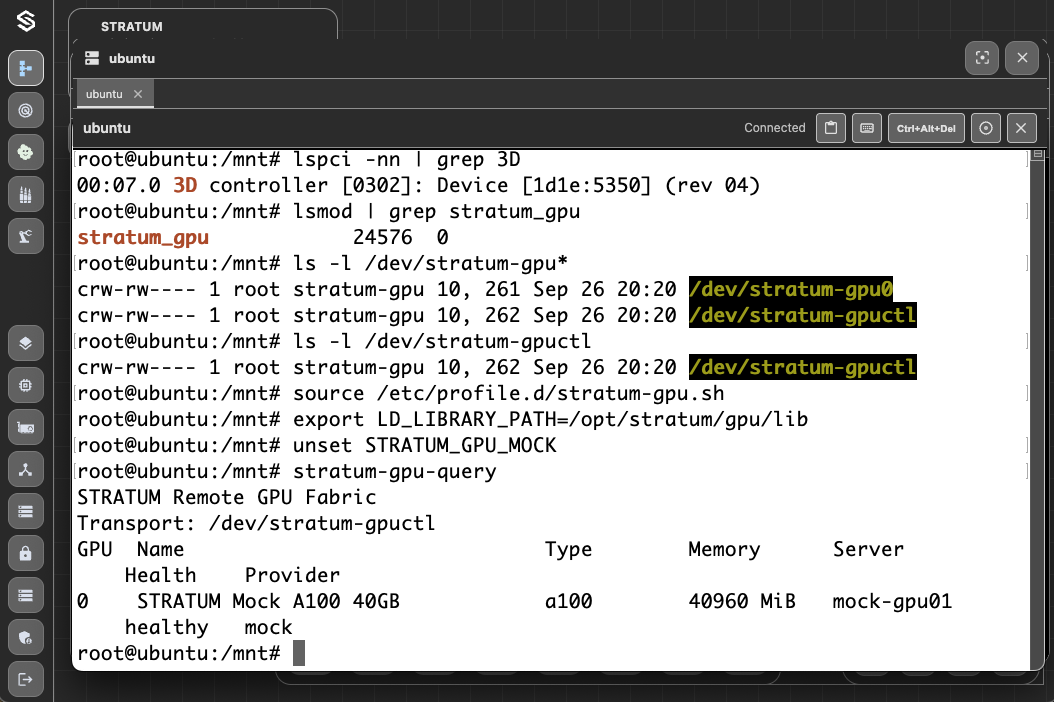Click the red 'stratum_gpu' module name
This screenshot has width=1054, height=702.
[x=143, y=237]
